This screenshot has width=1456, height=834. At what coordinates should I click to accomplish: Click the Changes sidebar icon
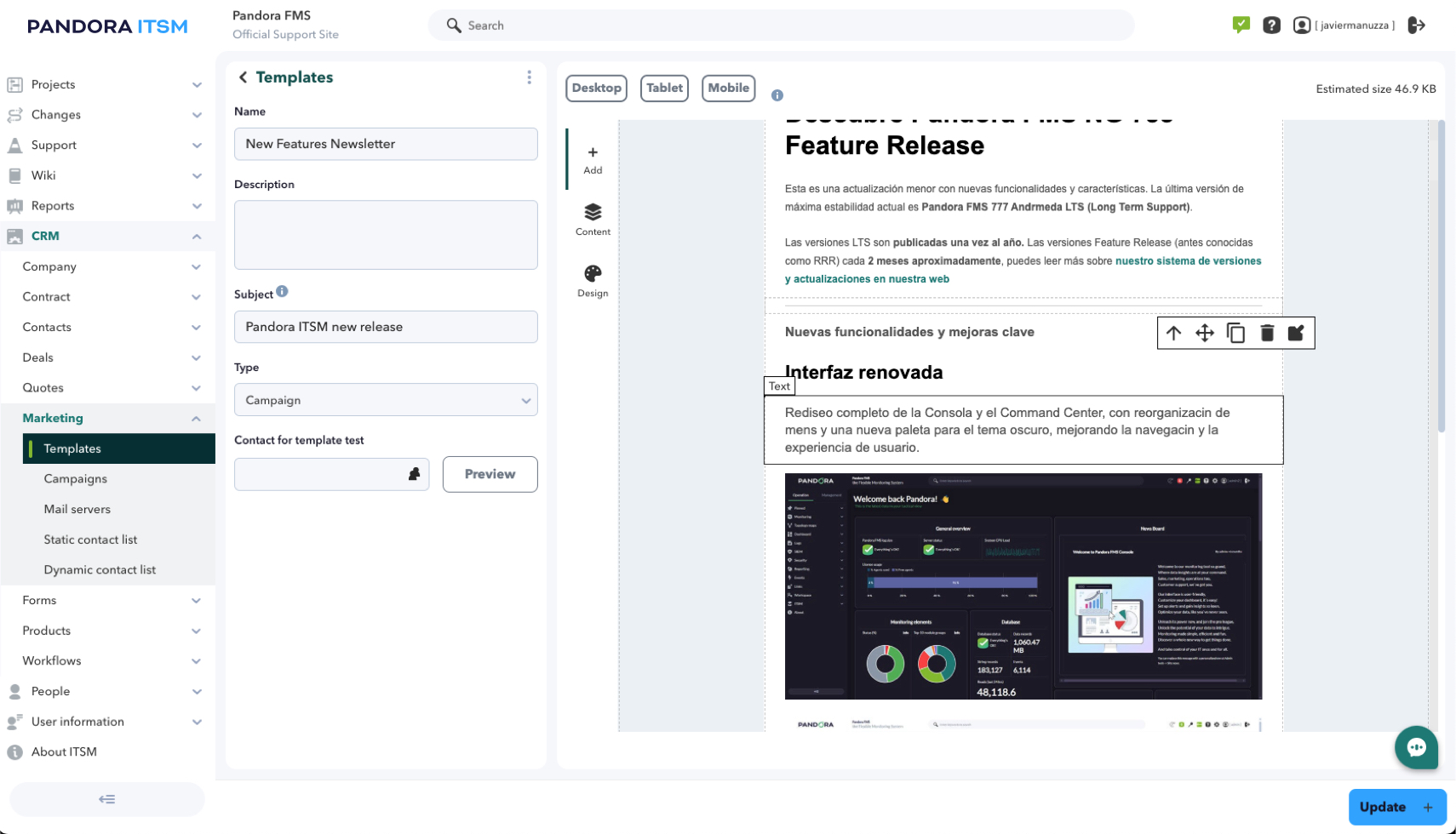coord(14,115)
